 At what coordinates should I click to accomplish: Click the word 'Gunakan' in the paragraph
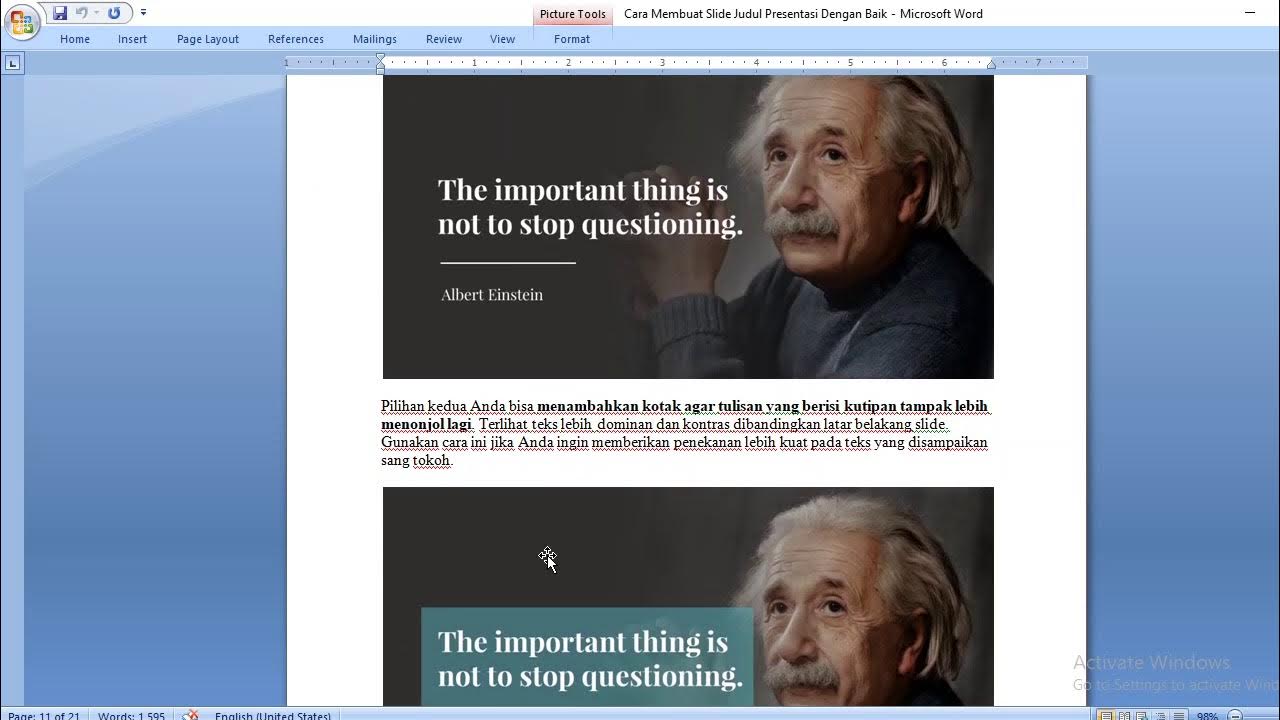[409, 442]
